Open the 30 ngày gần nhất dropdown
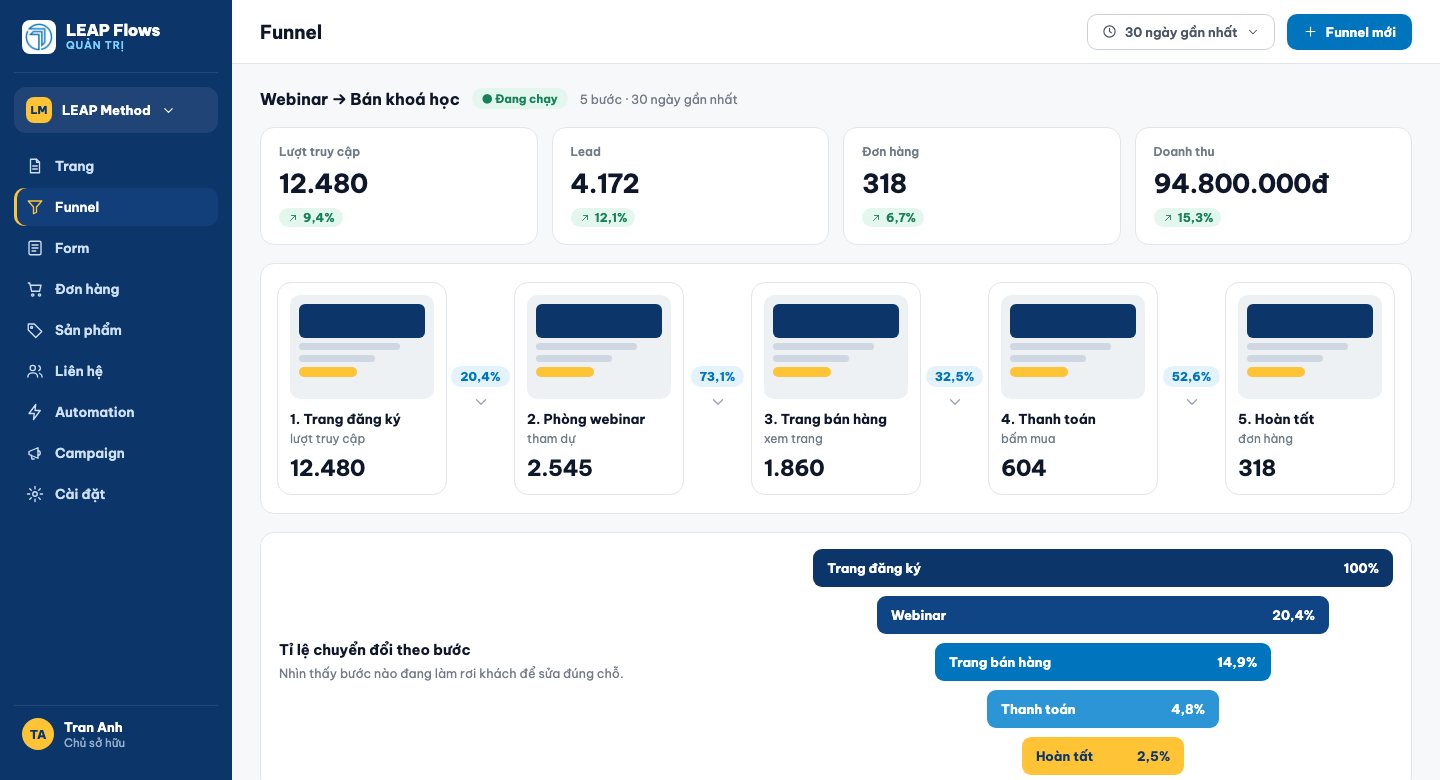 tap(1181, 32)
